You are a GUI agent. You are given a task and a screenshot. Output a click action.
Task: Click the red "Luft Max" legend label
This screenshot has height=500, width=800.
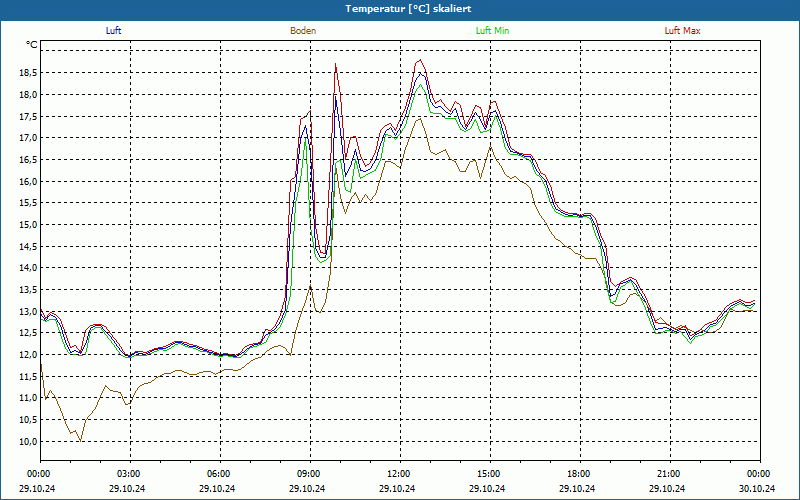pos(682,31)
